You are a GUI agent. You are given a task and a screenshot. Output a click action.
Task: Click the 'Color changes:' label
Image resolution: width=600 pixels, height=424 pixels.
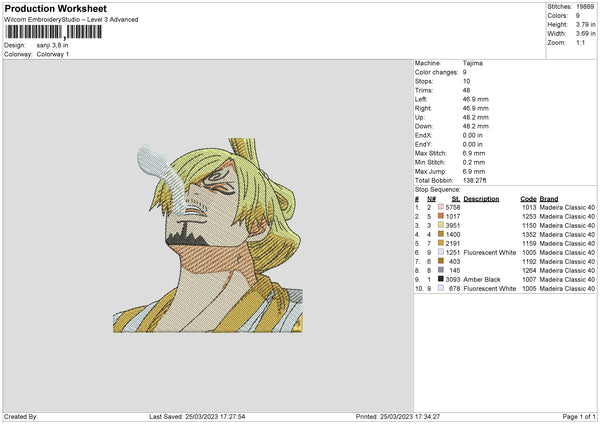click(436, 72)
